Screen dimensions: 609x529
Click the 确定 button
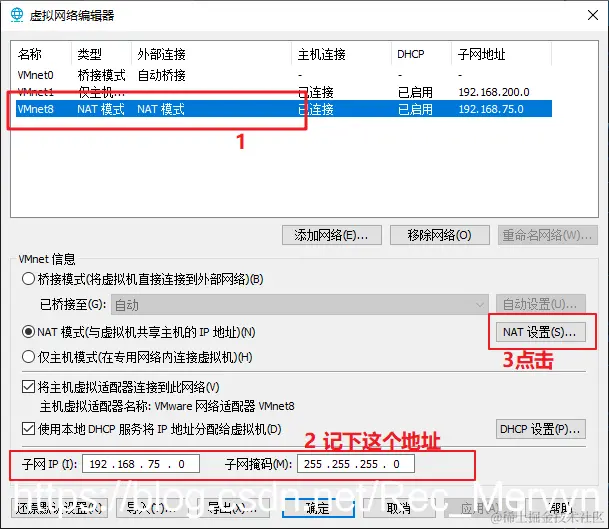click(318, 508)
